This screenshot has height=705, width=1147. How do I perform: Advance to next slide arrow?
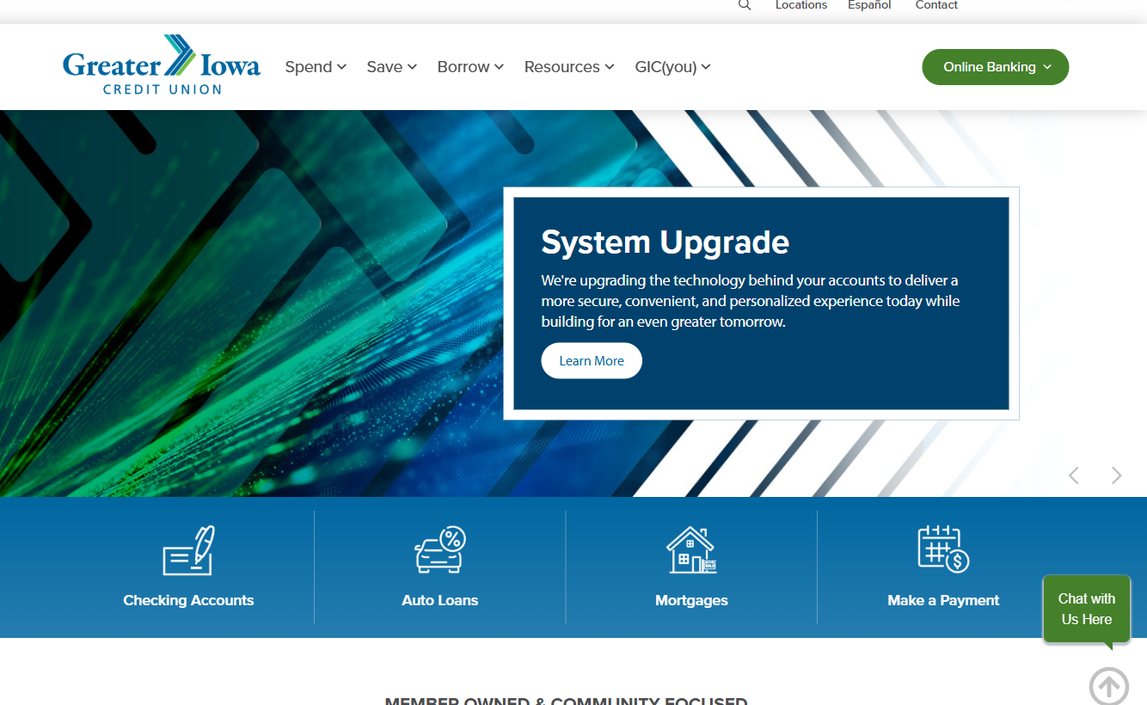1116,475
